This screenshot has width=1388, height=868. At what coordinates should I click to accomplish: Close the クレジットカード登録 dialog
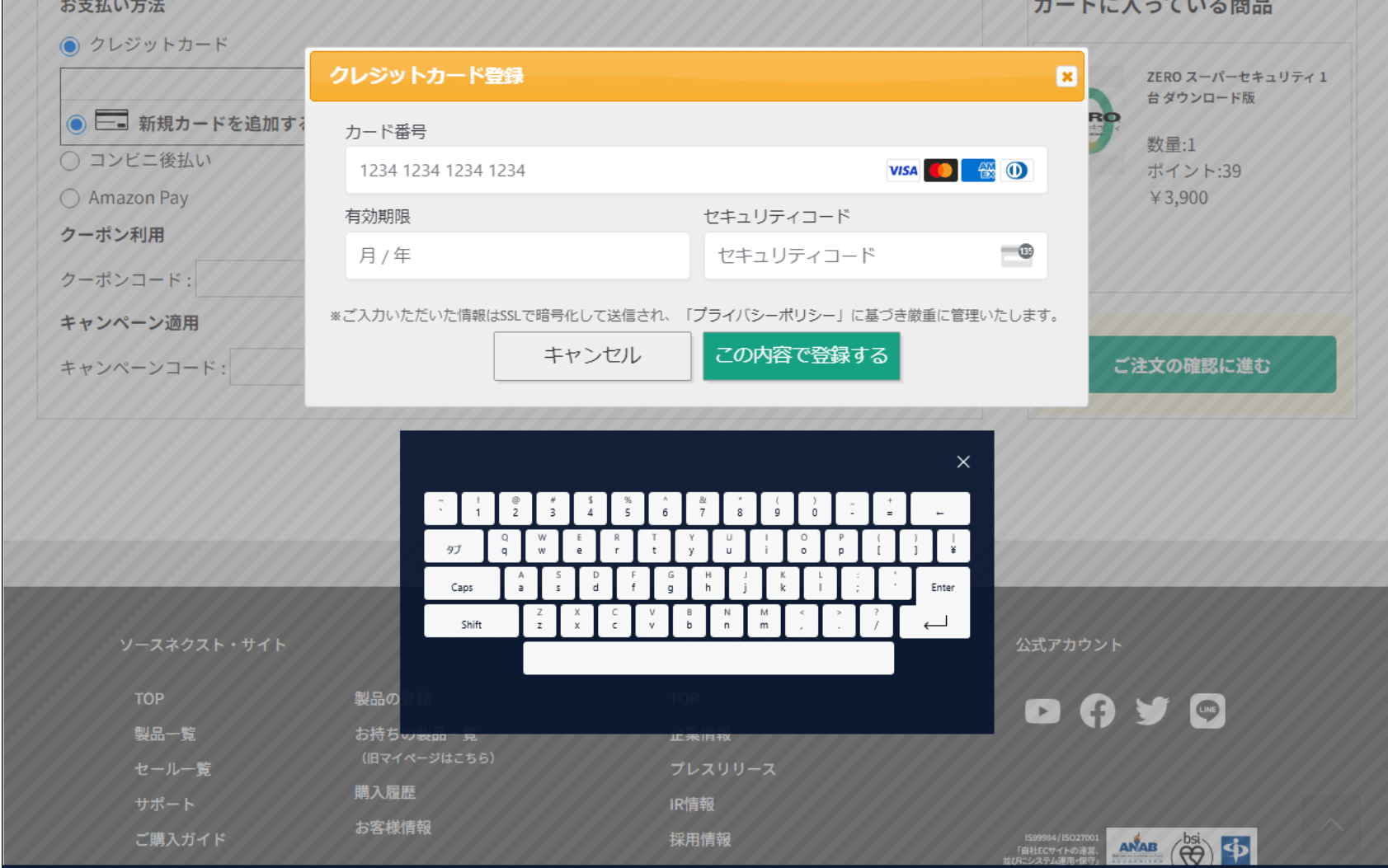point(1066,77)
